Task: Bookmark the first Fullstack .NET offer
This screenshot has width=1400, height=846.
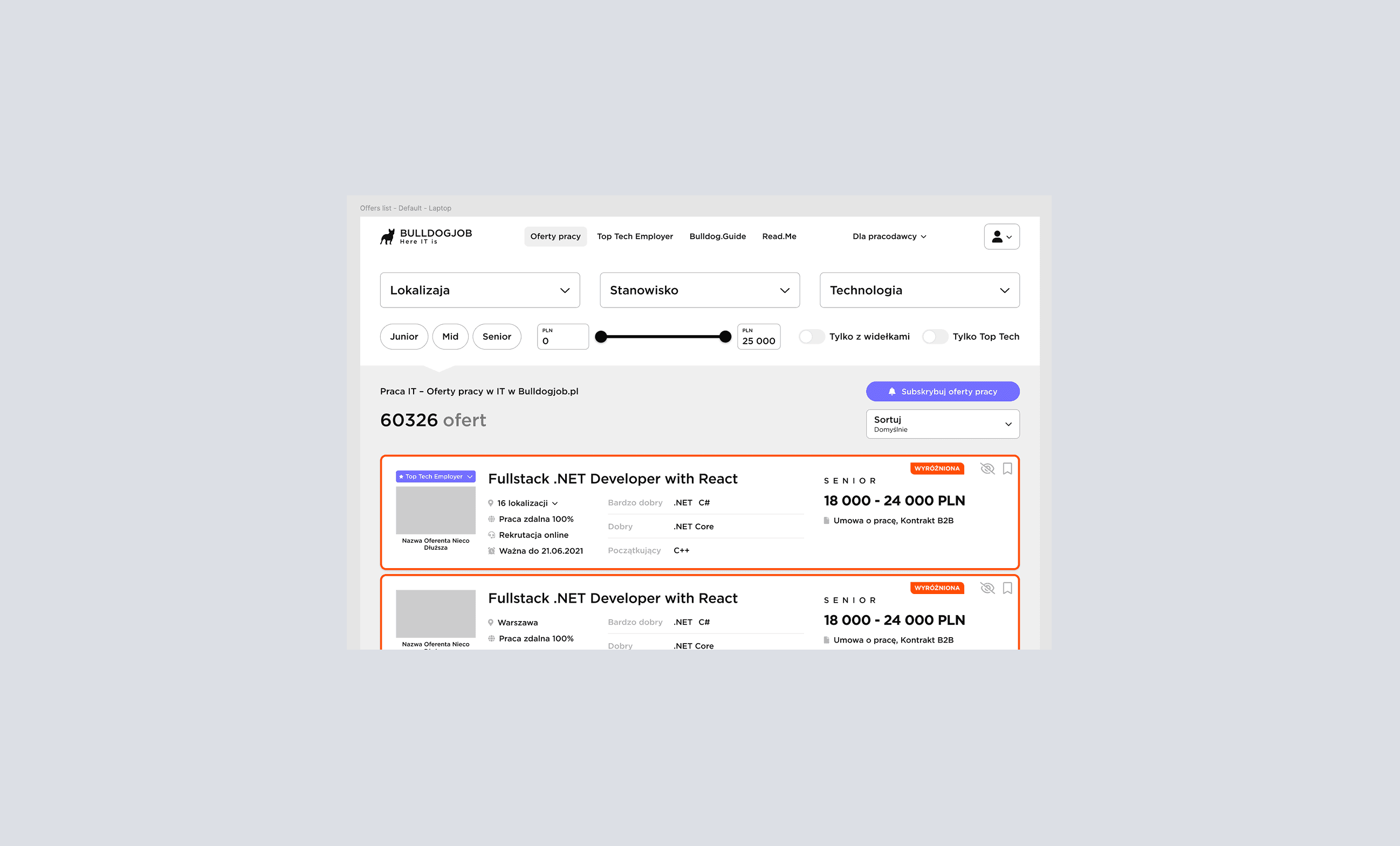Action: 1007,468
